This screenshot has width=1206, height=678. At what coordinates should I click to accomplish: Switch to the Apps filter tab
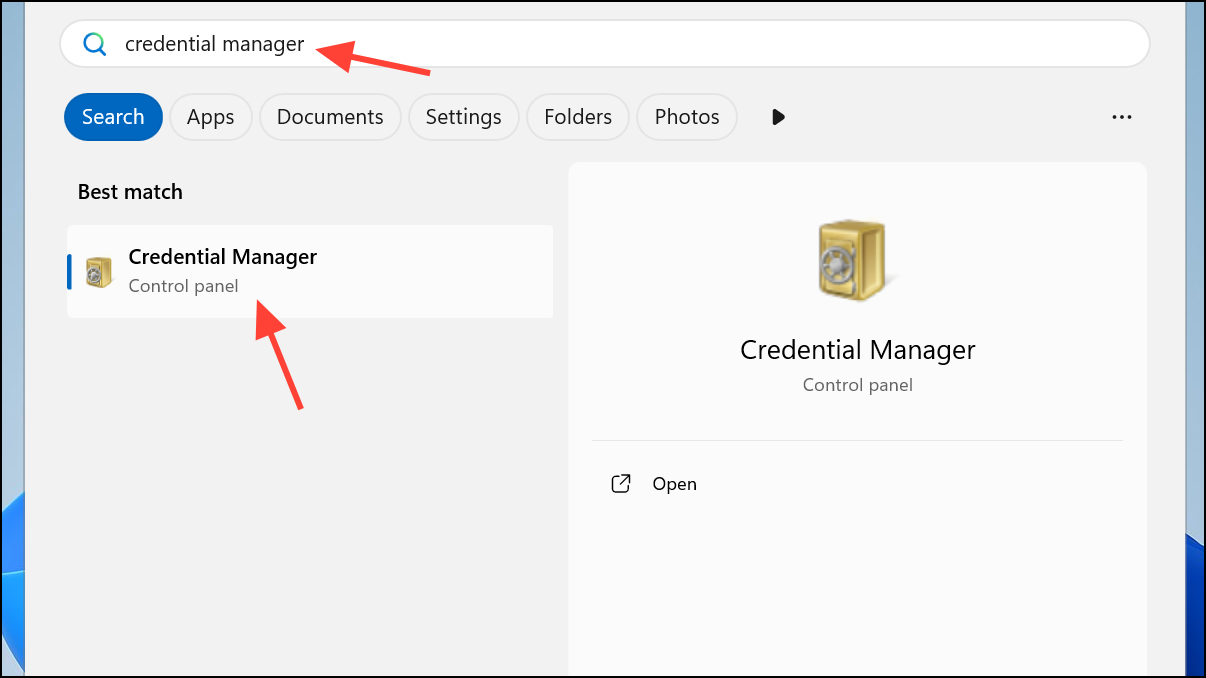[210, 117]
